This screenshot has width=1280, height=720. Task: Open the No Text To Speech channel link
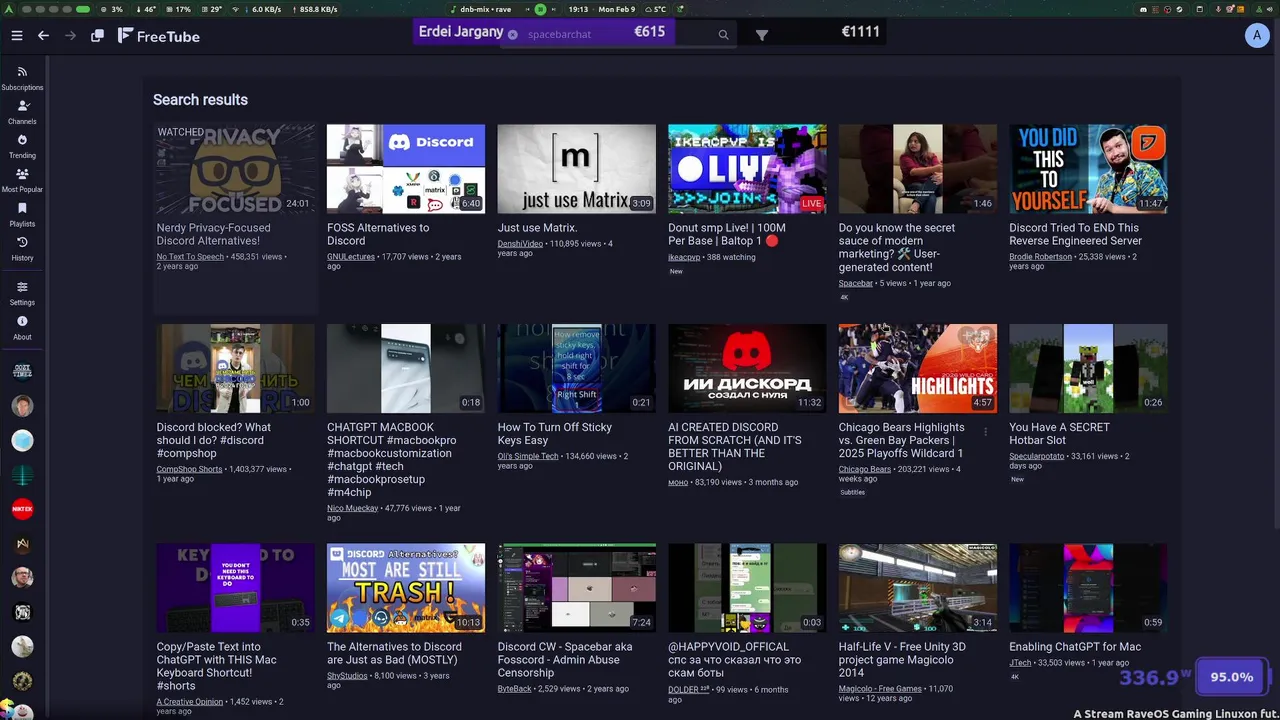[x=190, y=257]
